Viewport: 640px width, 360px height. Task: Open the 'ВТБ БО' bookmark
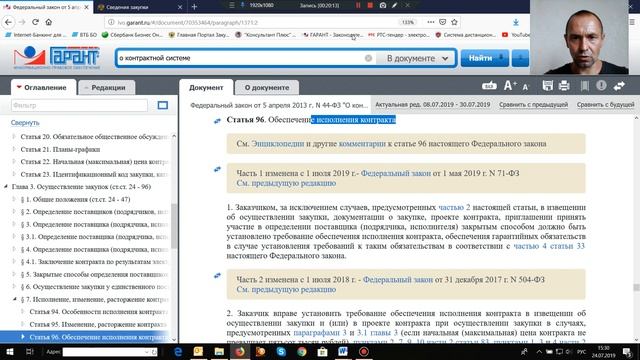(84, 35)
